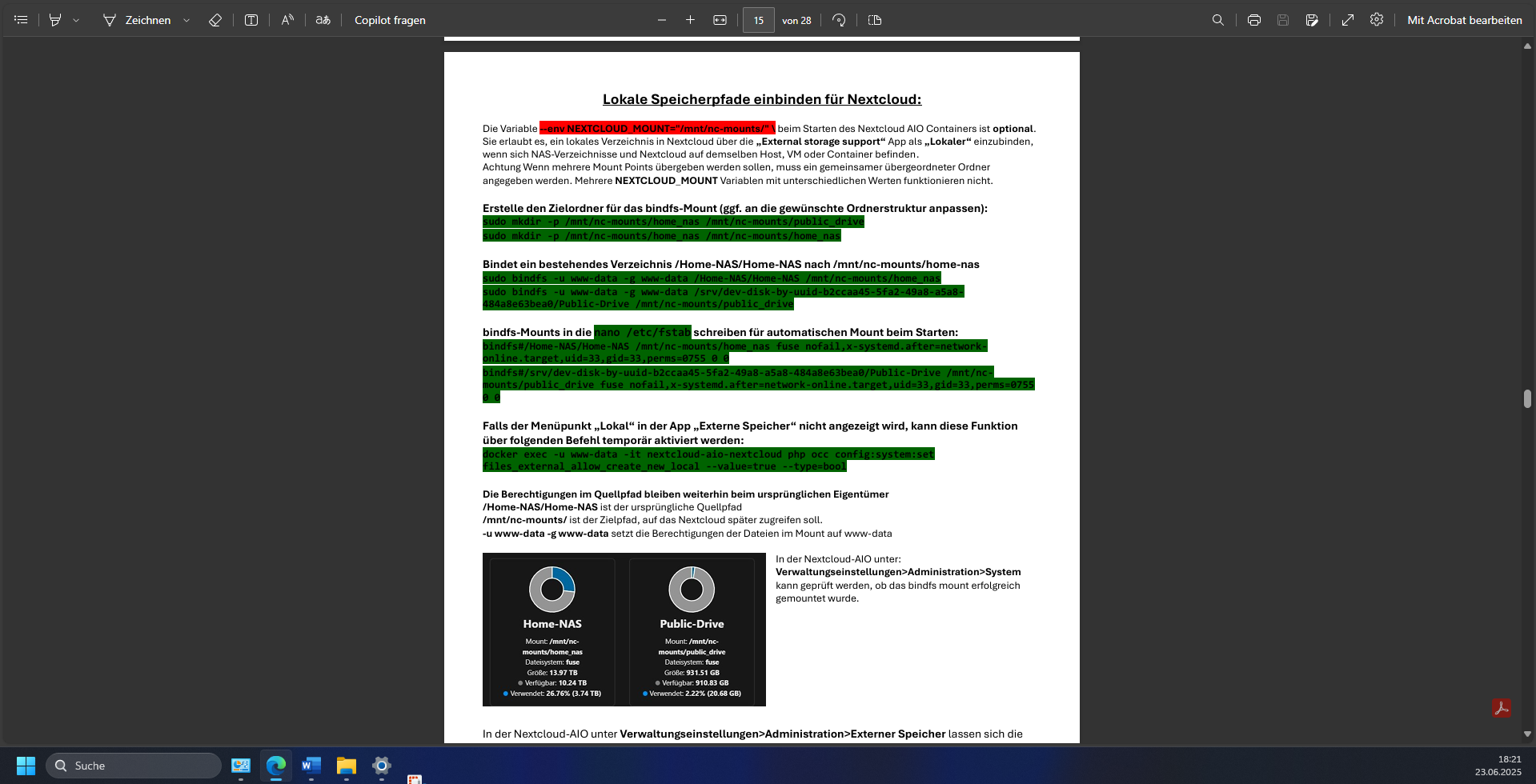The height and width of the screenshot is (784, 1536).
Task: Save the PDF file
Action: [1284, 20]
